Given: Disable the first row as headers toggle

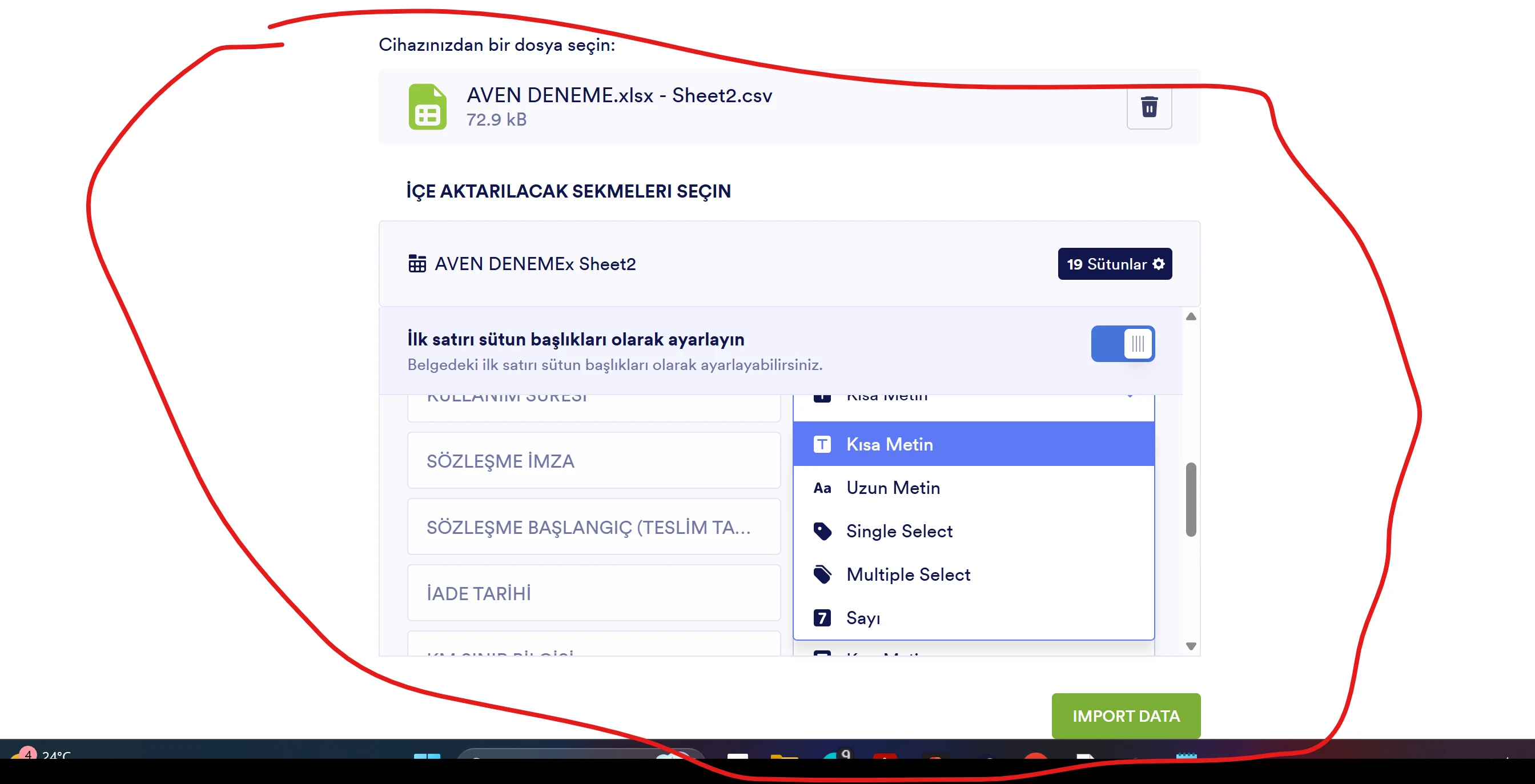Looking at the screenshot, I should tap(1123, 344).
